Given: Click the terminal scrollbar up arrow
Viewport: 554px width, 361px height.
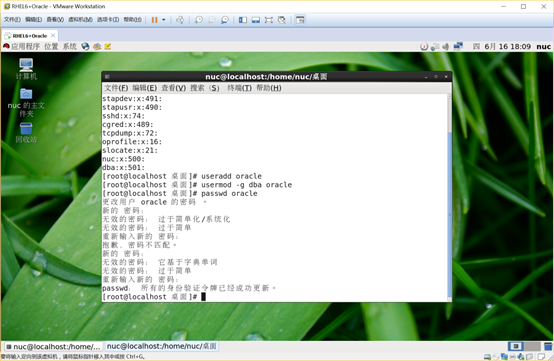Looking at the screenshot, I should (x=449, y=96).
